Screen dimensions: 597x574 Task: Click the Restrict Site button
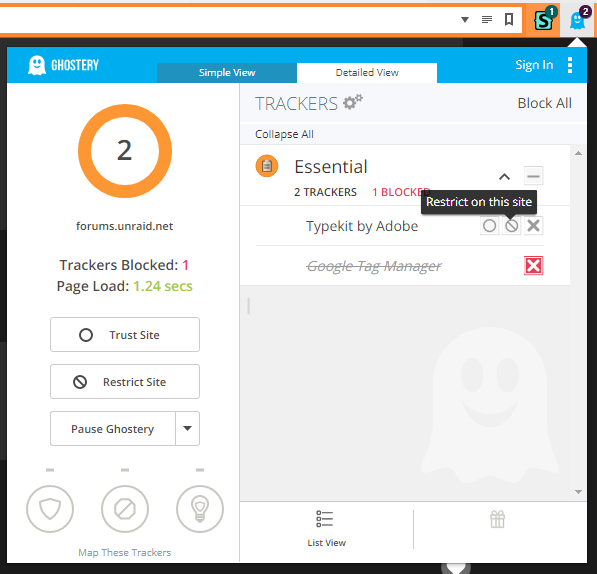point(125,381)
